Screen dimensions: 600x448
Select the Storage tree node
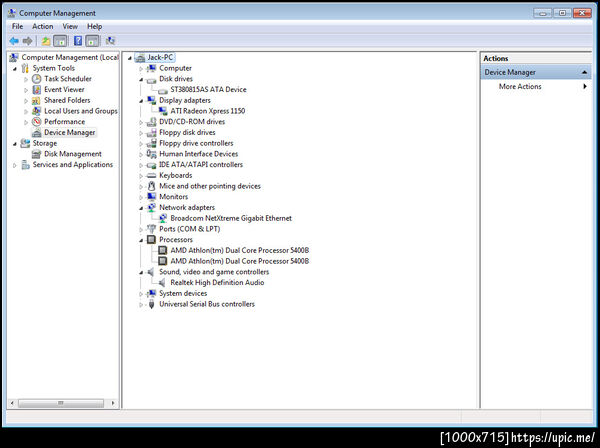45,143
